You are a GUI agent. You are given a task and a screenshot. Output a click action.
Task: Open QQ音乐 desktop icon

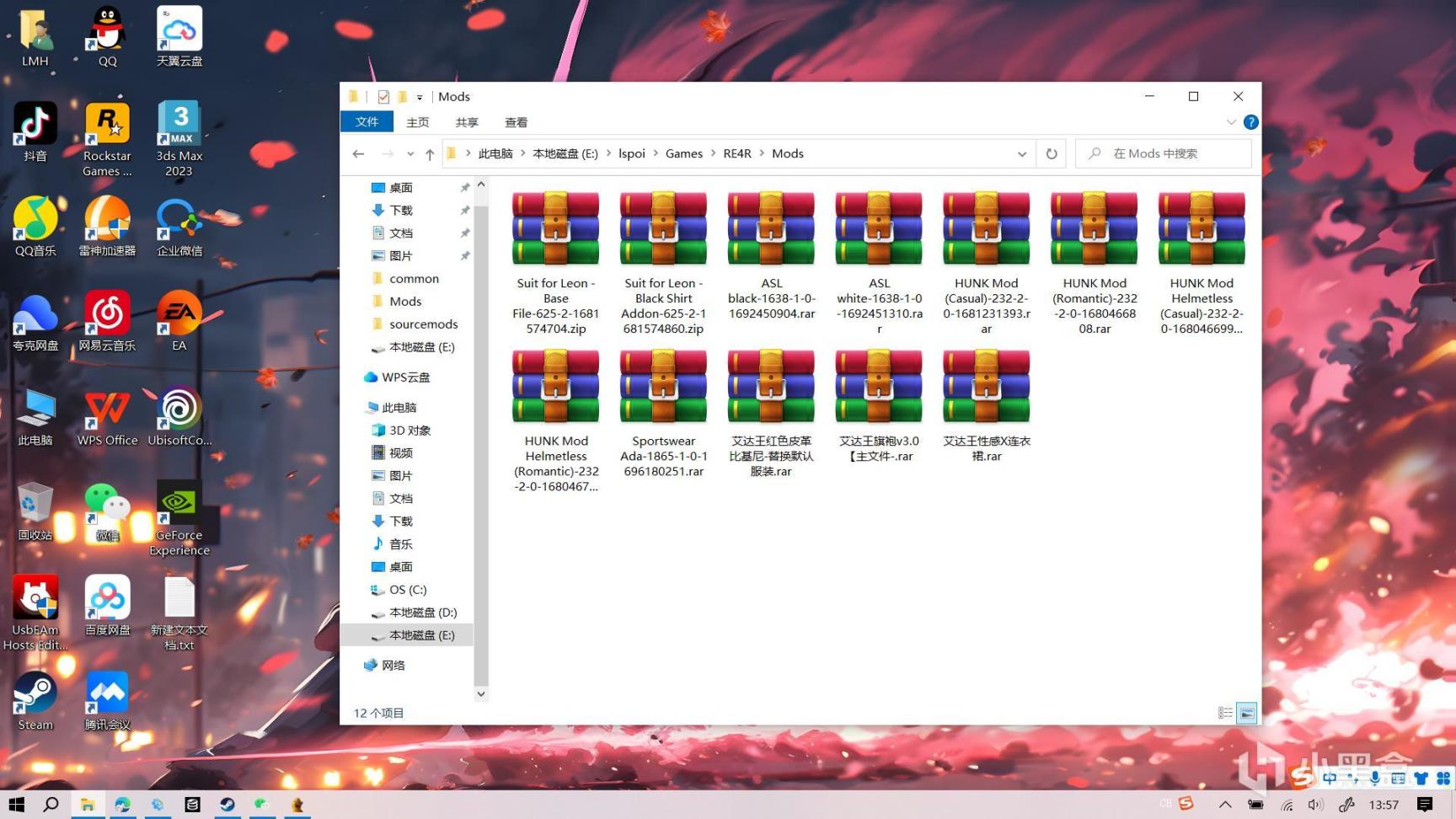tap(35, 226)
